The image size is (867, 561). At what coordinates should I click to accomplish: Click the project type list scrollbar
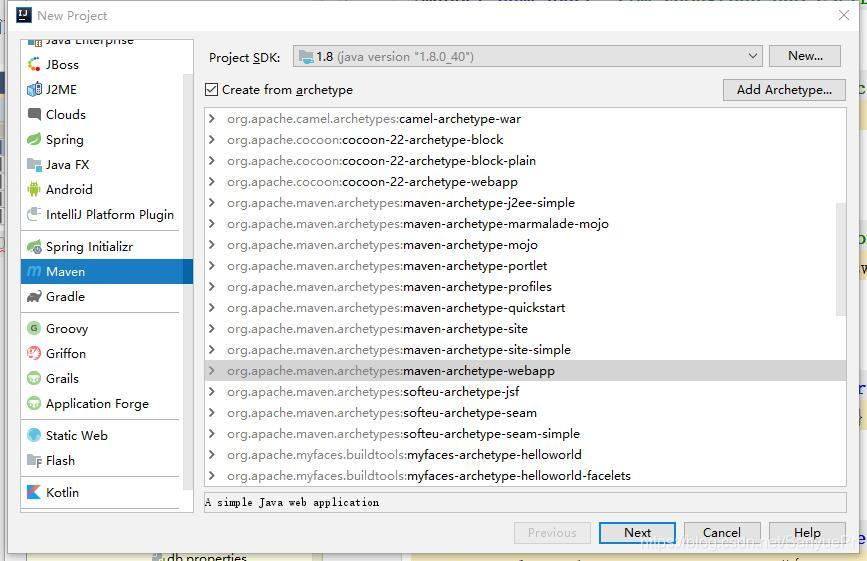(187, 282)
